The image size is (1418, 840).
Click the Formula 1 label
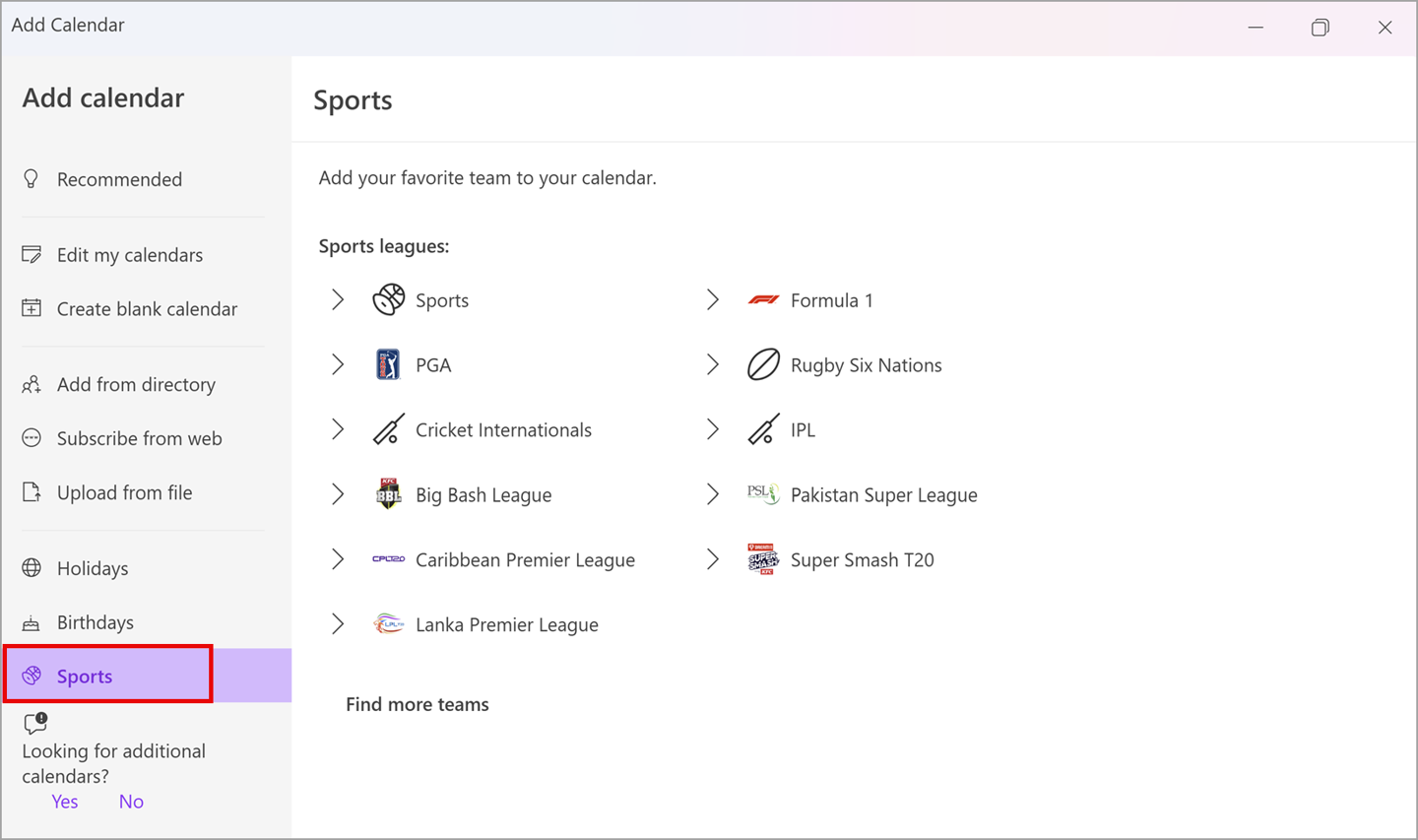point(832,300)
